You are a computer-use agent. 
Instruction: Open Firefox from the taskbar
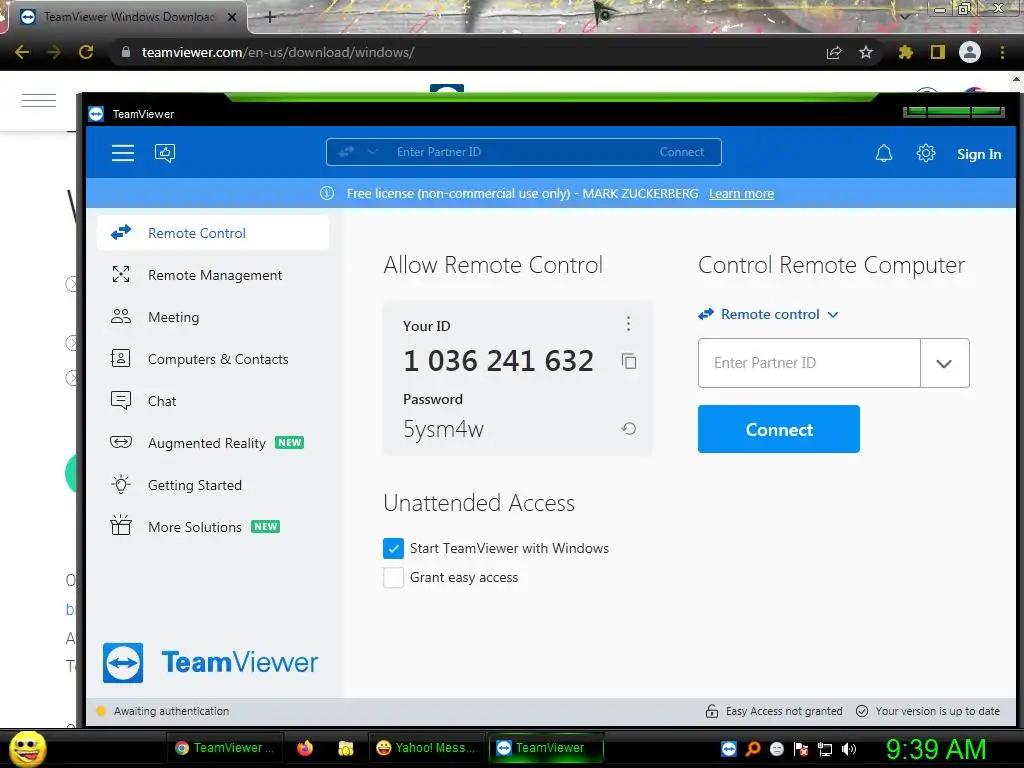pyautogui.click(x=305, y=748)
